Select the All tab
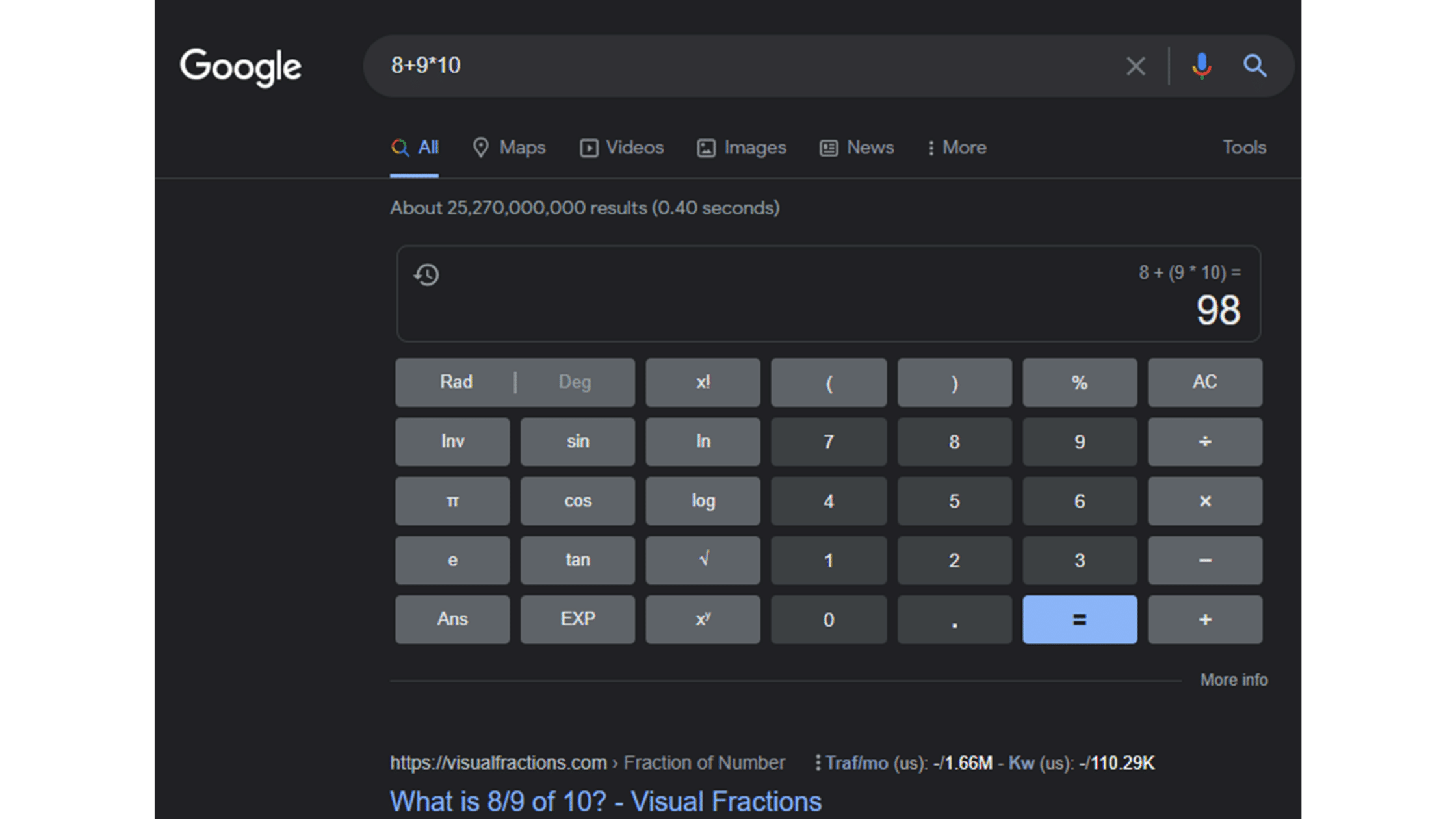The image size is (1456, 819). click(415, 148)
